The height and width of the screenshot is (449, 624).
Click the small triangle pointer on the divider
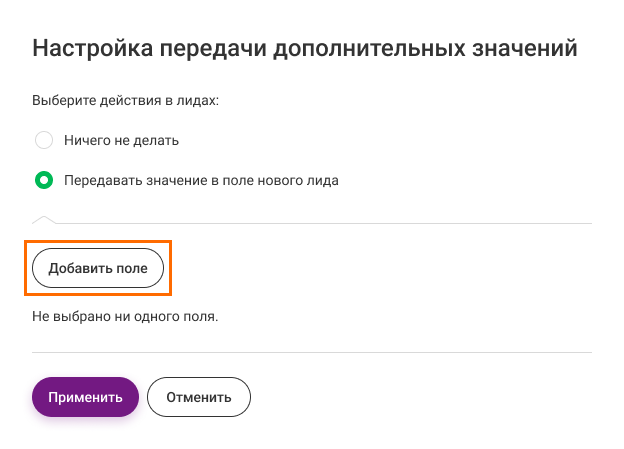(x=44, y=220)
